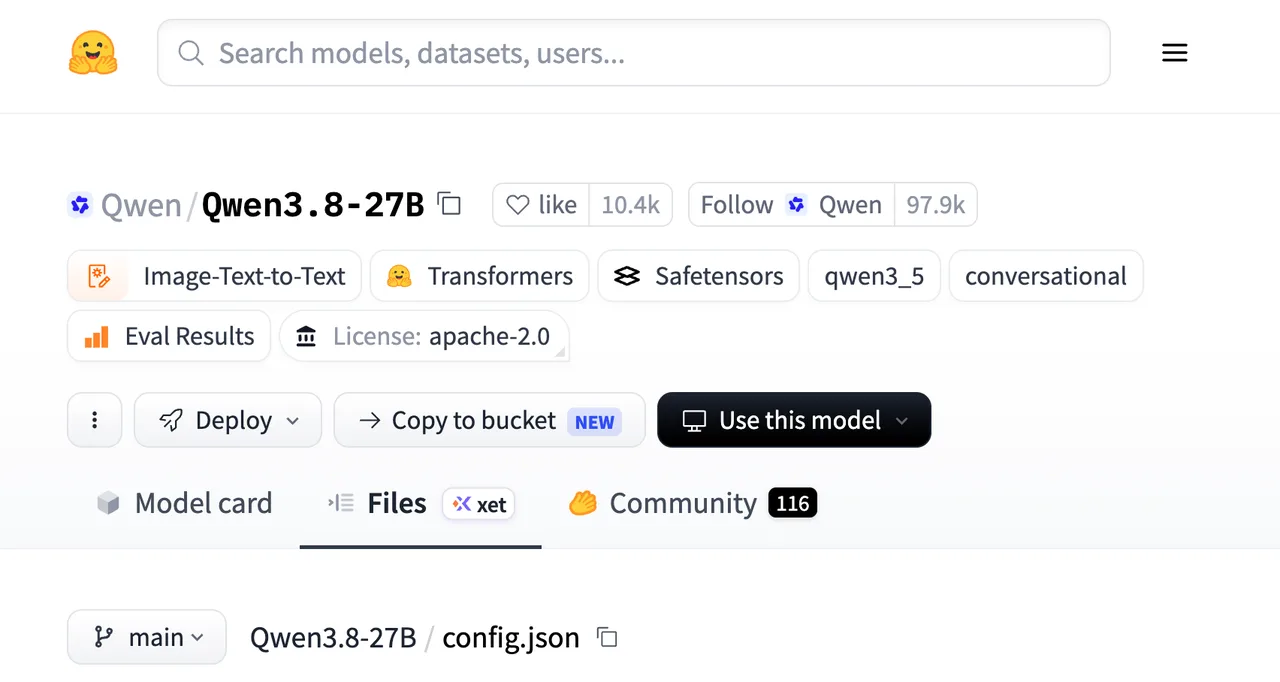Select the Transformers tag
1280x682 pixels.
pyautogui.click(x=480, y=276)
